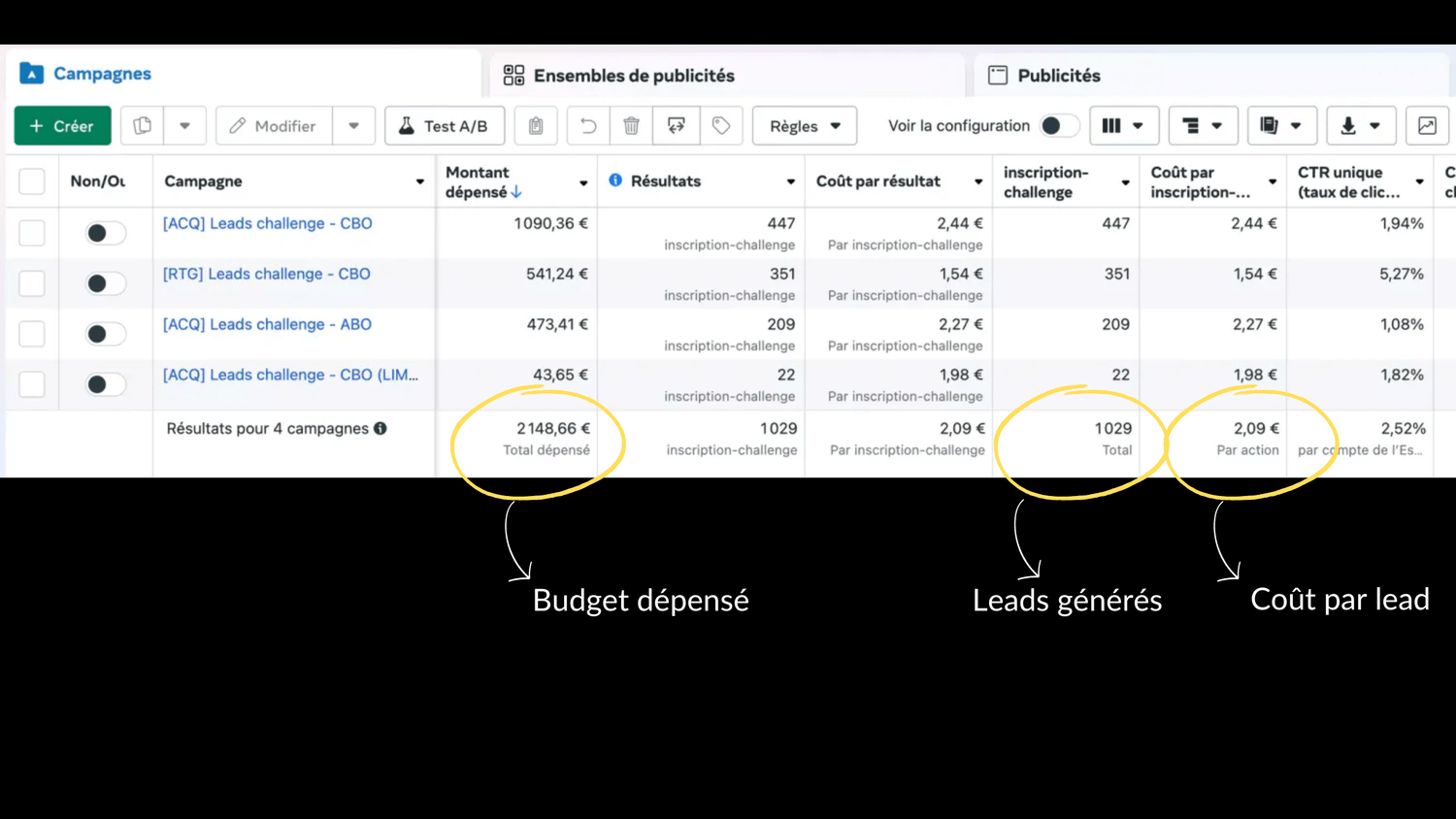
Task: Switch to the Publicités tab
Action: tap(1210, 75)
